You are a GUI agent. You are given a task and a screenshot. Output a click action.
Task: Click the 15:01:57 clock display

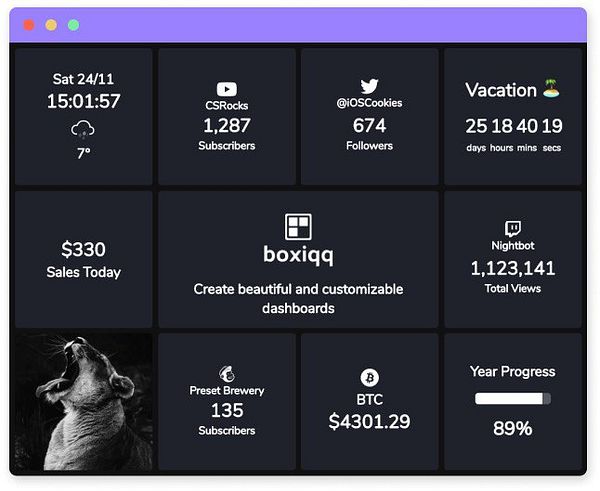[x=83, y=101]
